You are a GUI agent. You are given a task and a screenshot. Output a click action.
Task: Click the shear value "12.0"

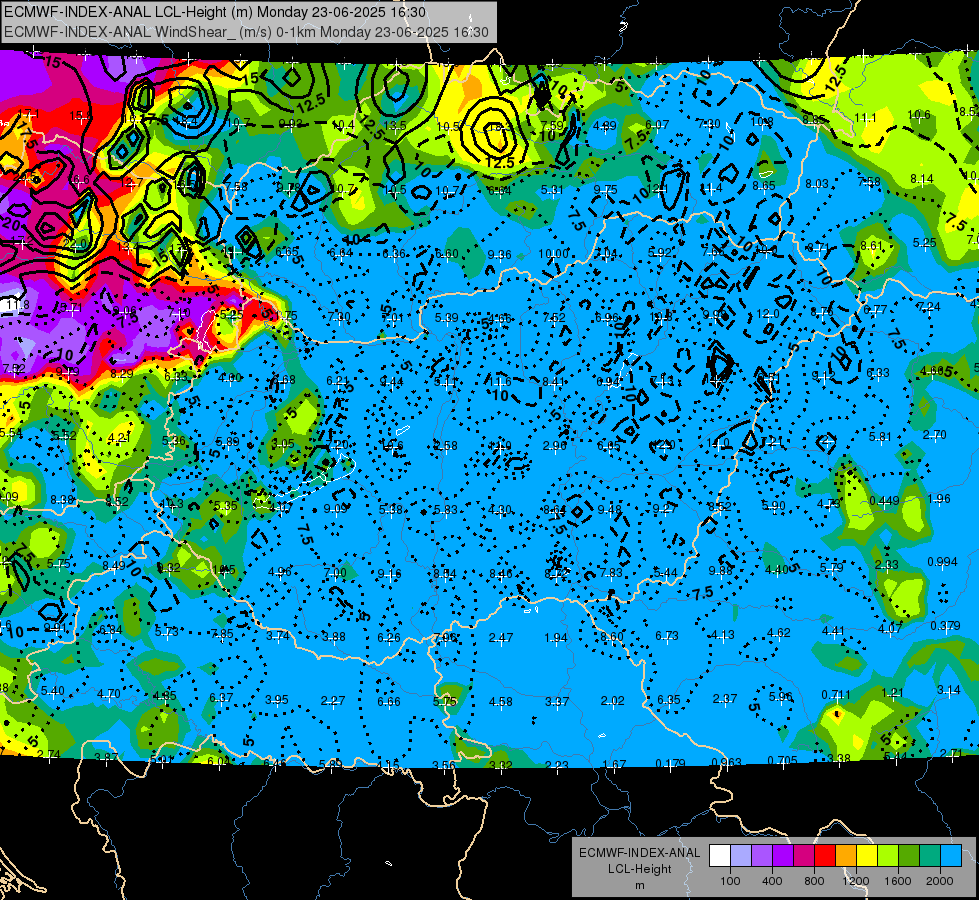click(767, 314)
